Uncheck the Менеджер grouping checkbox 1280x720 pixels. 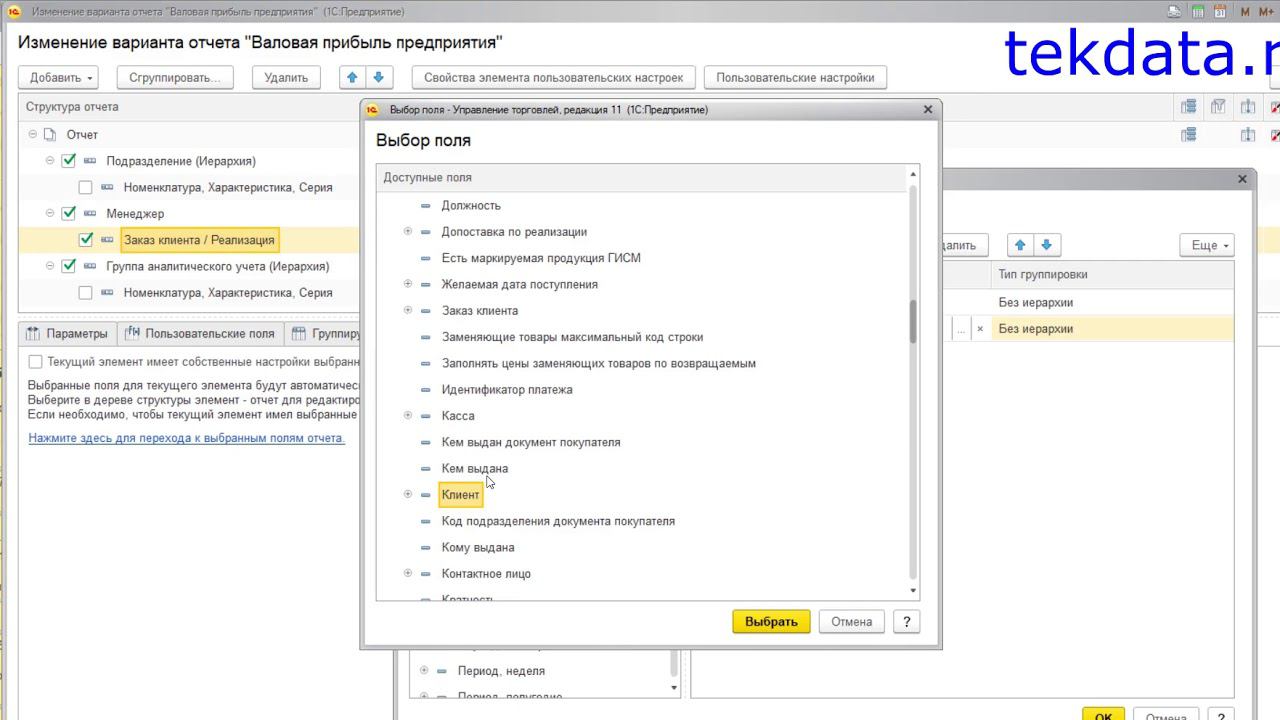coord(68,214)
